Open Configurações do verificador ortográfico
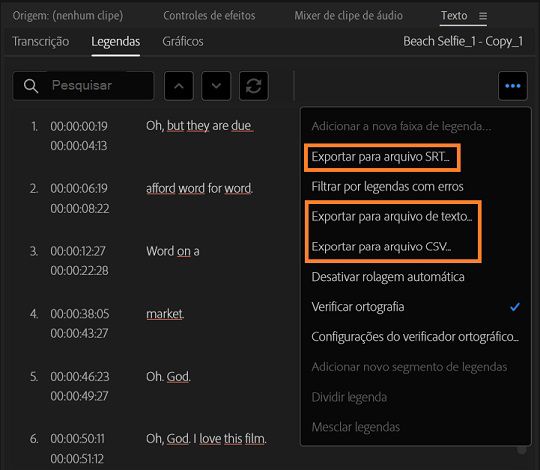540x470 pixels. click(415, 337)
